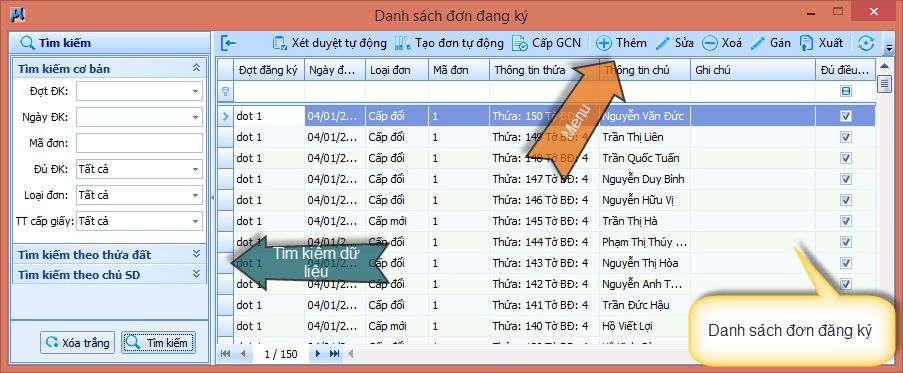Uncheck the Trần Thị Liên row checkbox
The height and width of the screenshot is (373, 903).
[845, 137]
